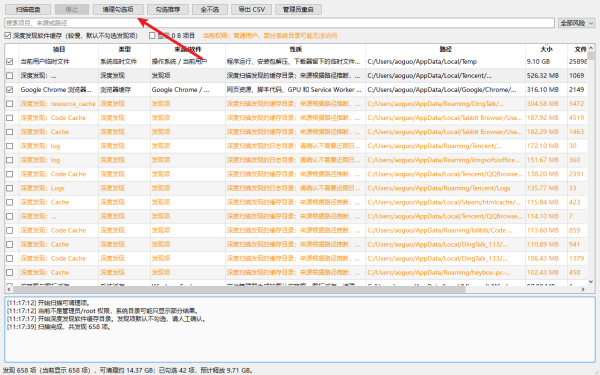This screenshot has width=600, height=375.
Task: Click the Roaming/bilibili/Code path cell
Action: [440, 230]
